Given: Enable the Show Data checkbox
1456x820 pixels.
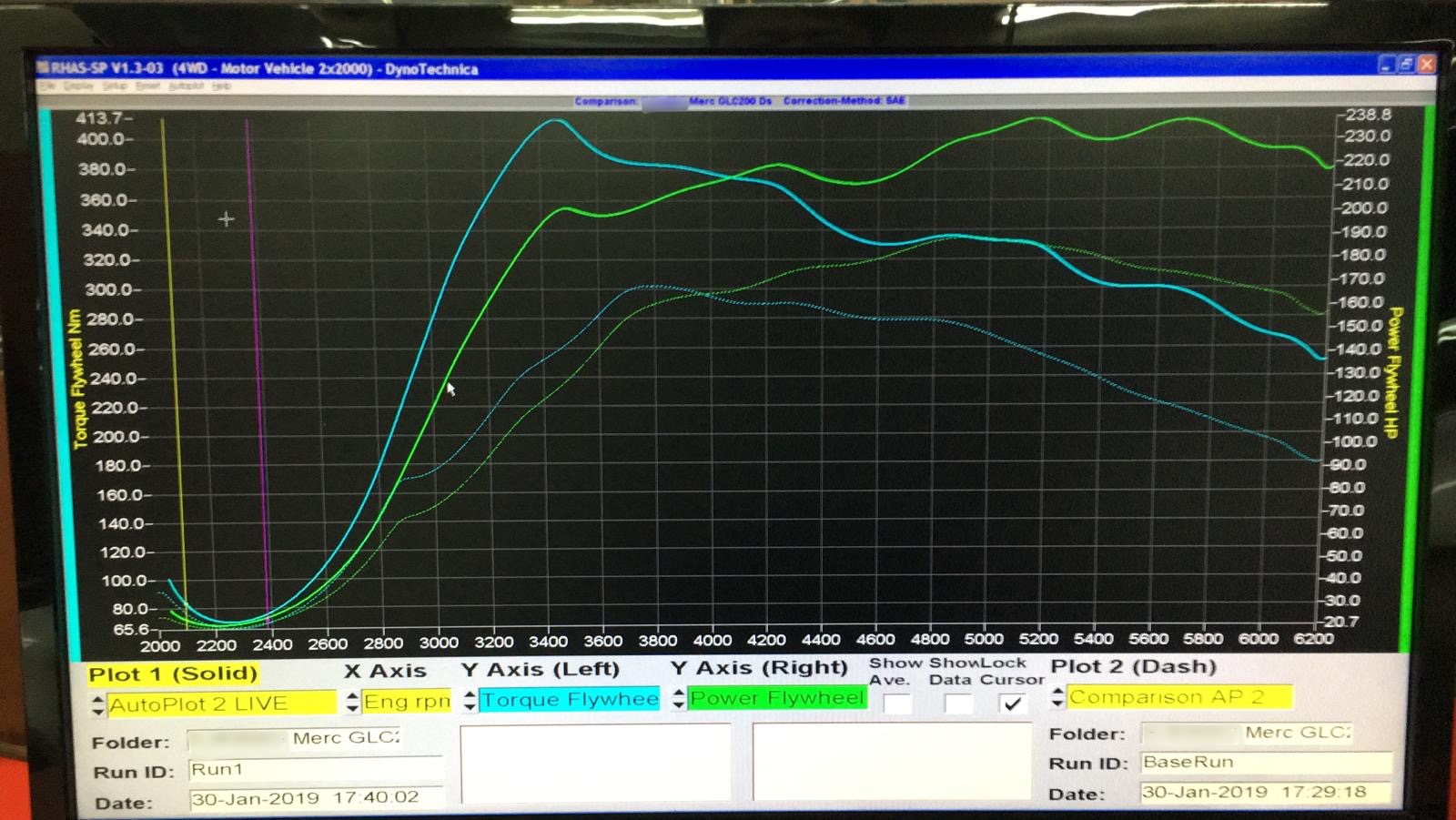Looking at the screenshot, I should pos(957,704).
